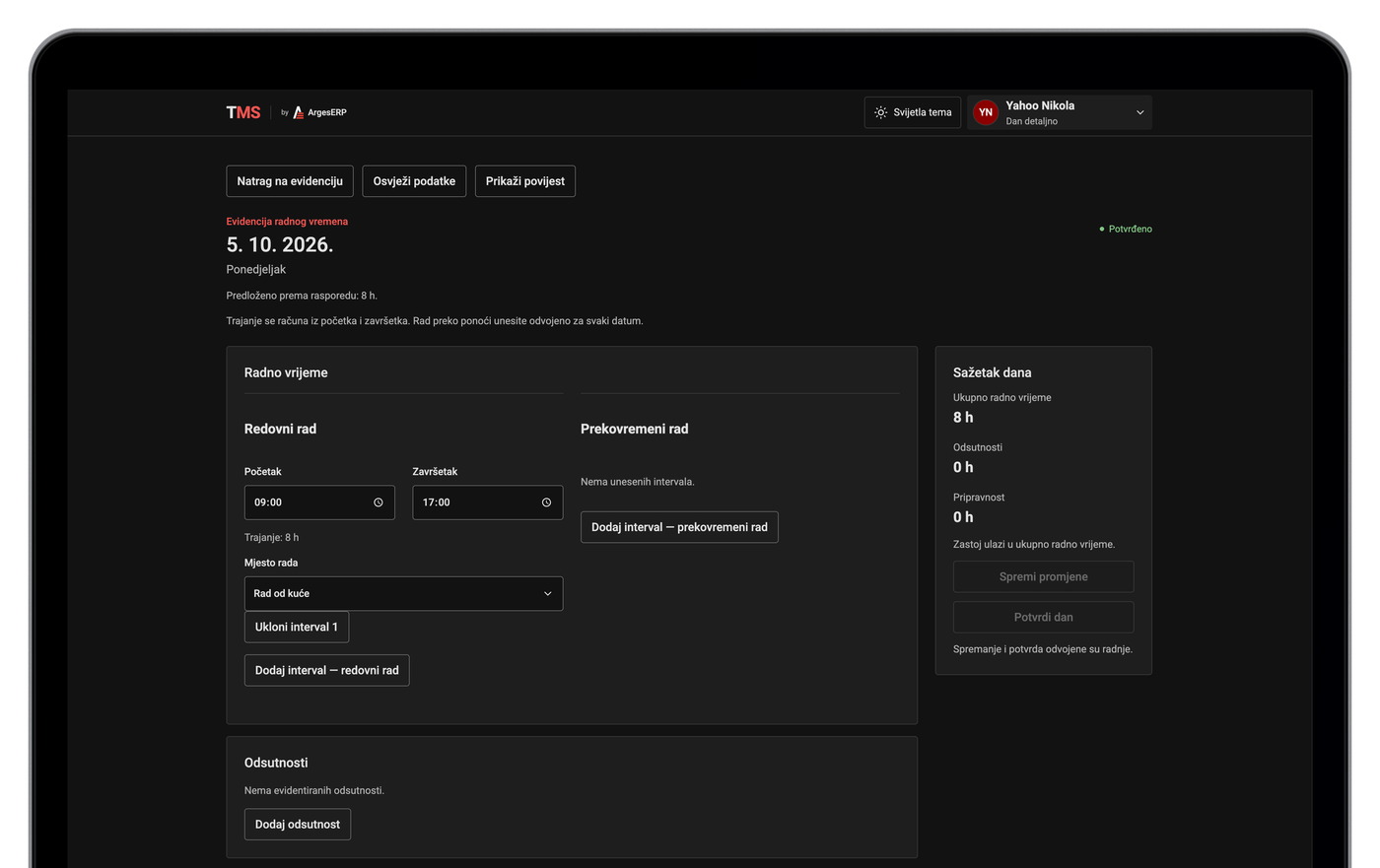Click the Potvrđeno status label
Viewport: 1380px width, 868px height.
click(1126, 229)
